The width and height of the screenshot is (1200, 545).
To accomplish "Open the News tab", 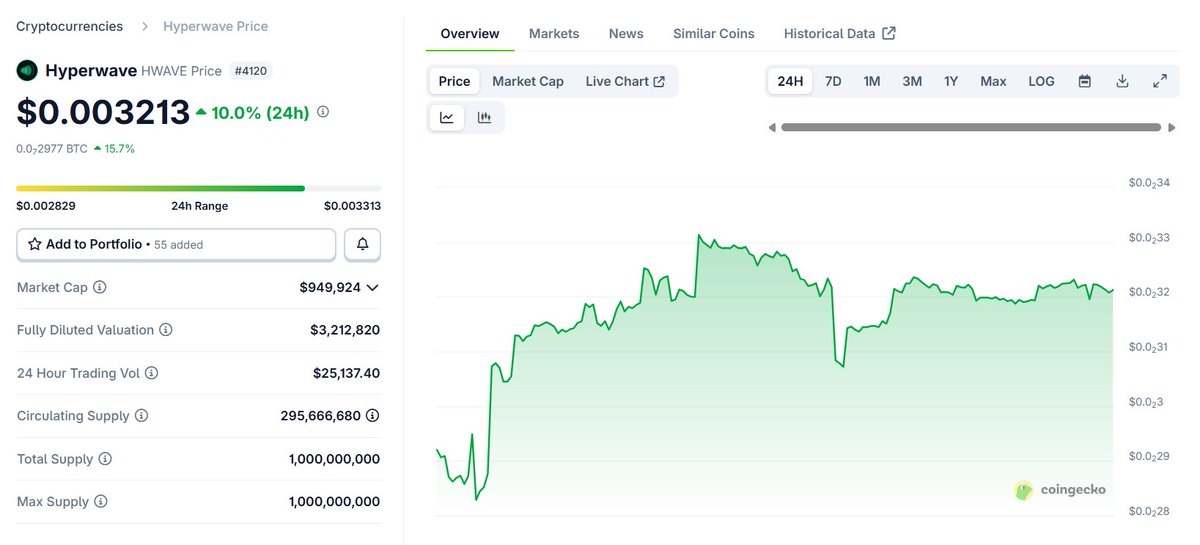I will (626, 33).
